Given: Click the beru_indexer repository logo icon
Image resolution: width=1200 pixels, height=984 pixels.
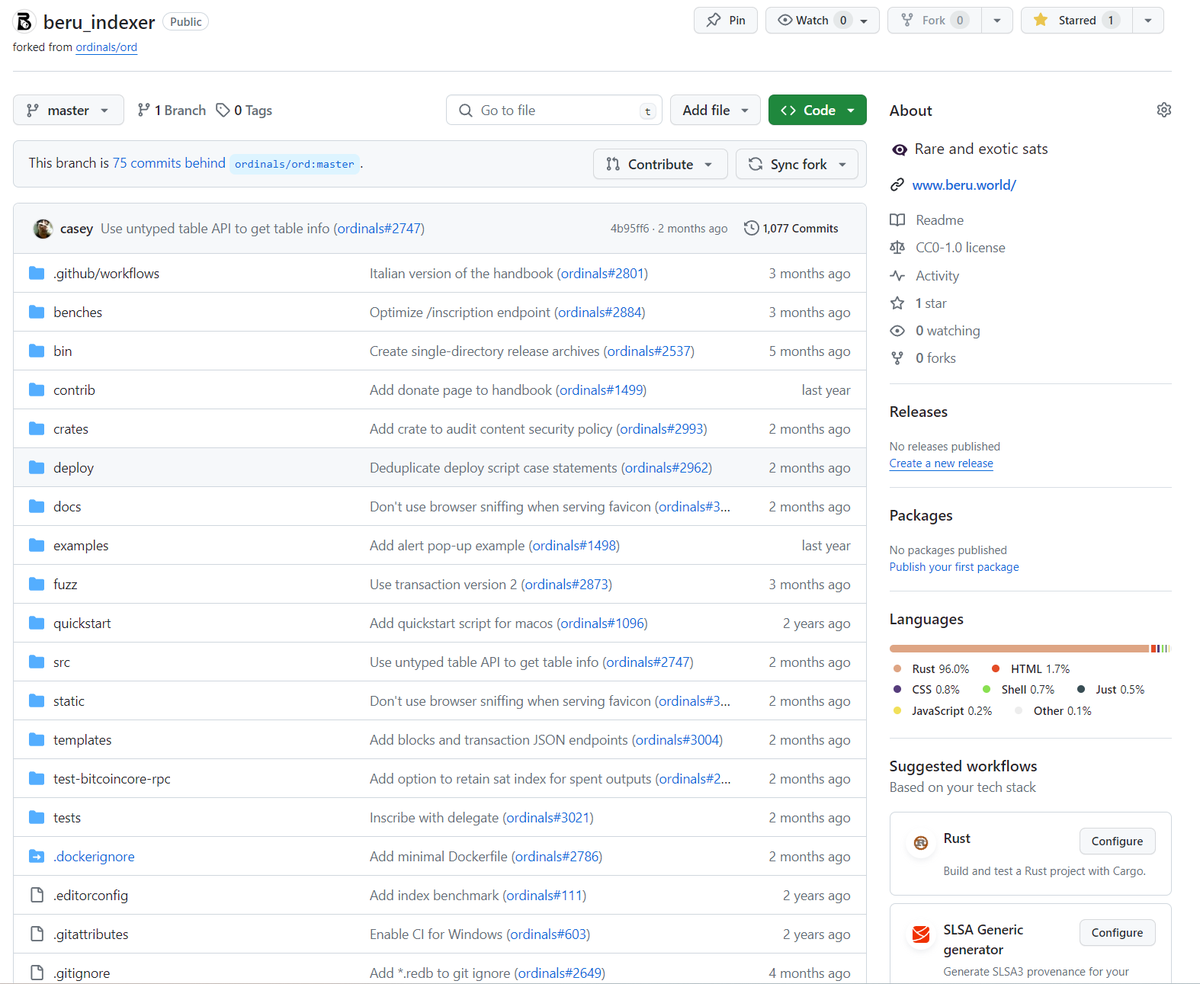Looking at the screenshot, I should tap(24, 21).
